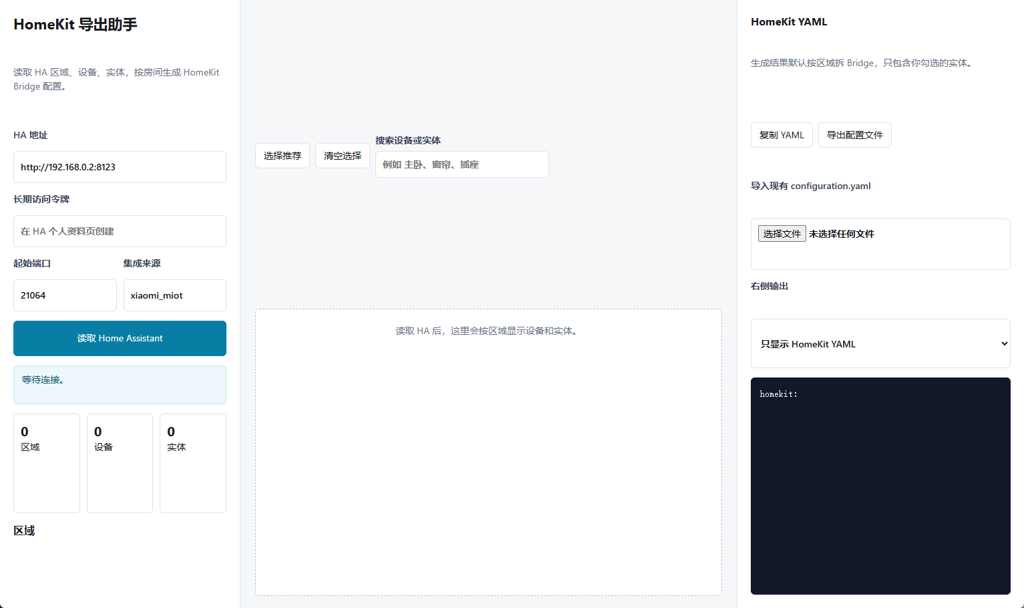Screen dimensions: 1024x608
Task: Click the 读取 HA 后 placeholder message
Action: click(x=488, y=331)
